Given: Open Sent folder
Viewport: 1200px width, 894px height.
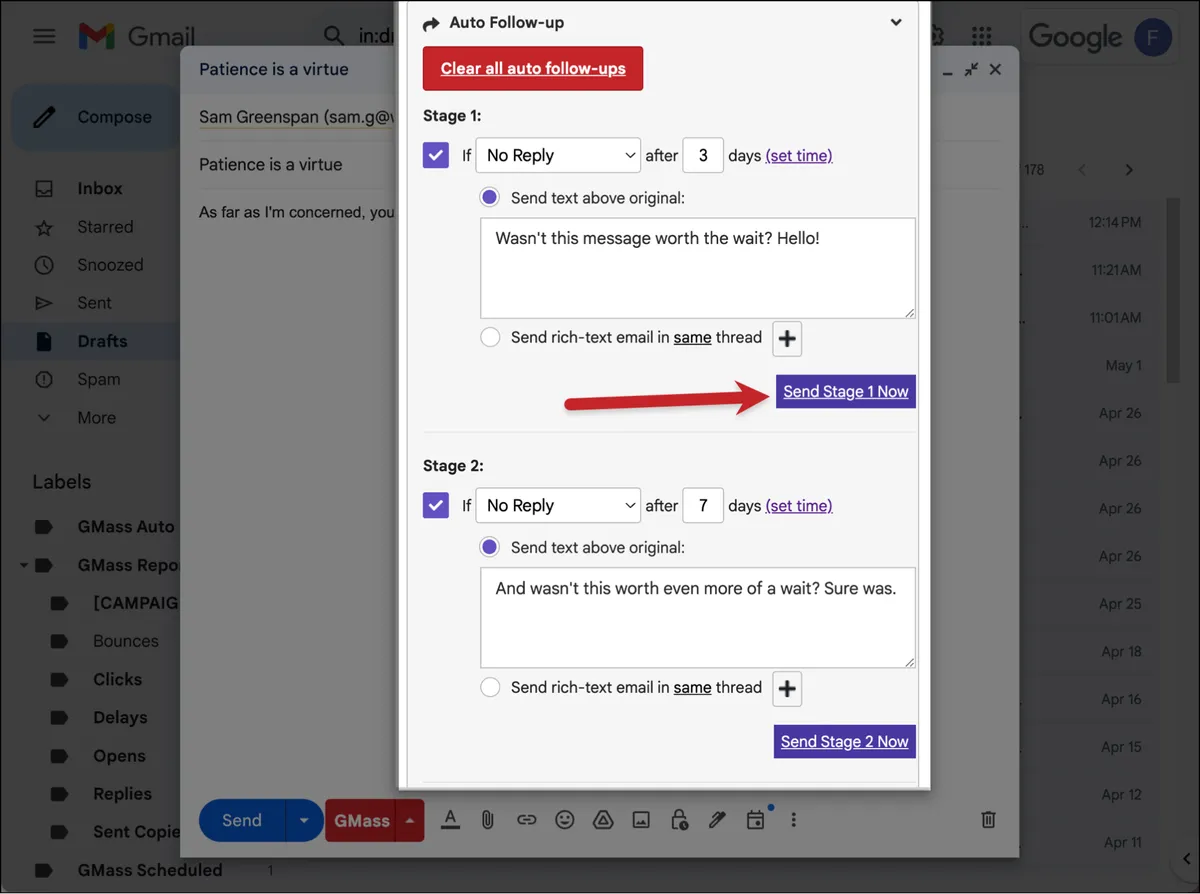Looking at the screenshot, I should coord(95,303).
